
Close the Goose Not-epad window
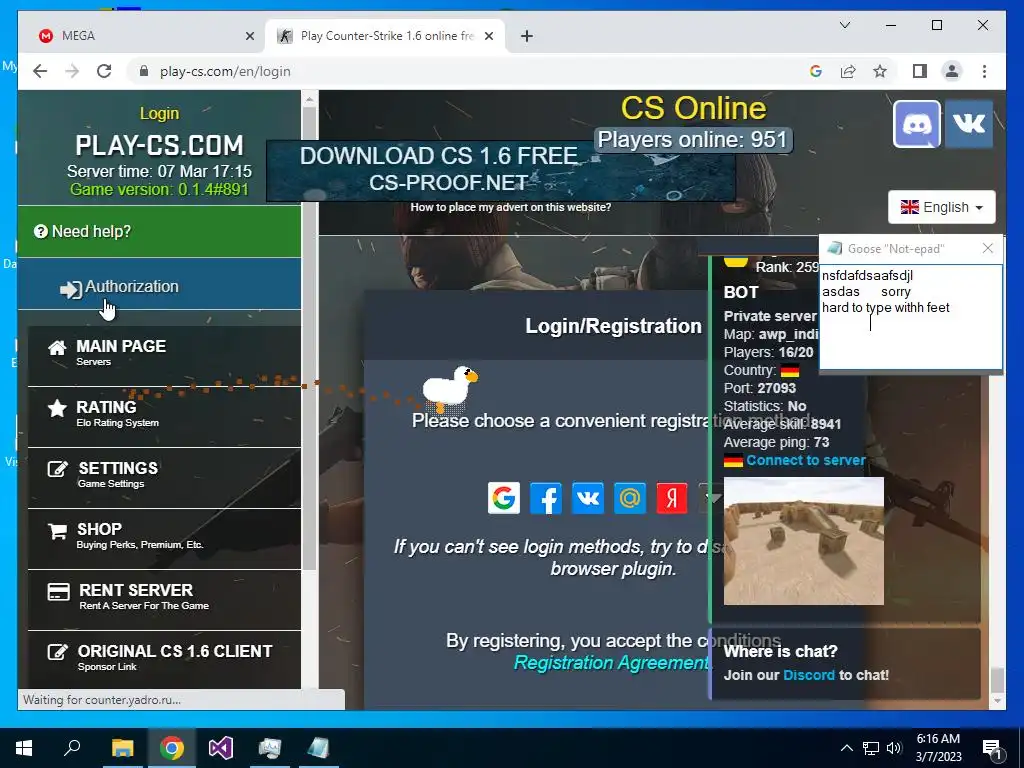987,248
